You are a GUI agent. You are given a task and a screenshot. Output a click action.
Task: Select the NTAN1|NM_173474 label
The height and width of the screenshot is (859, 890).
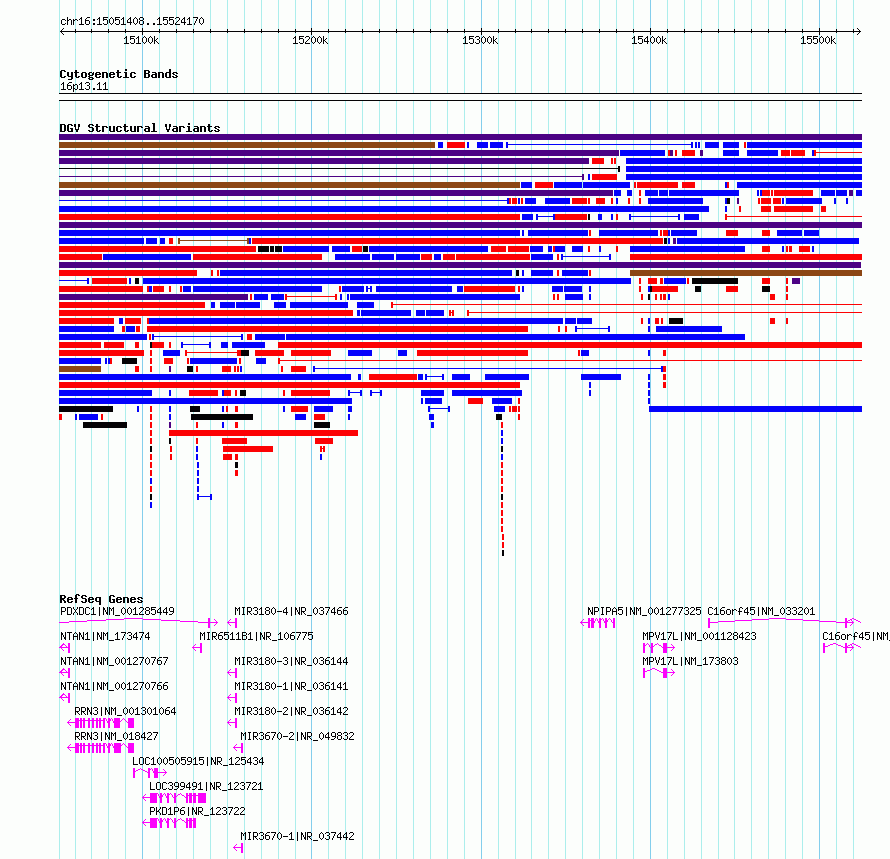(105, 636)
